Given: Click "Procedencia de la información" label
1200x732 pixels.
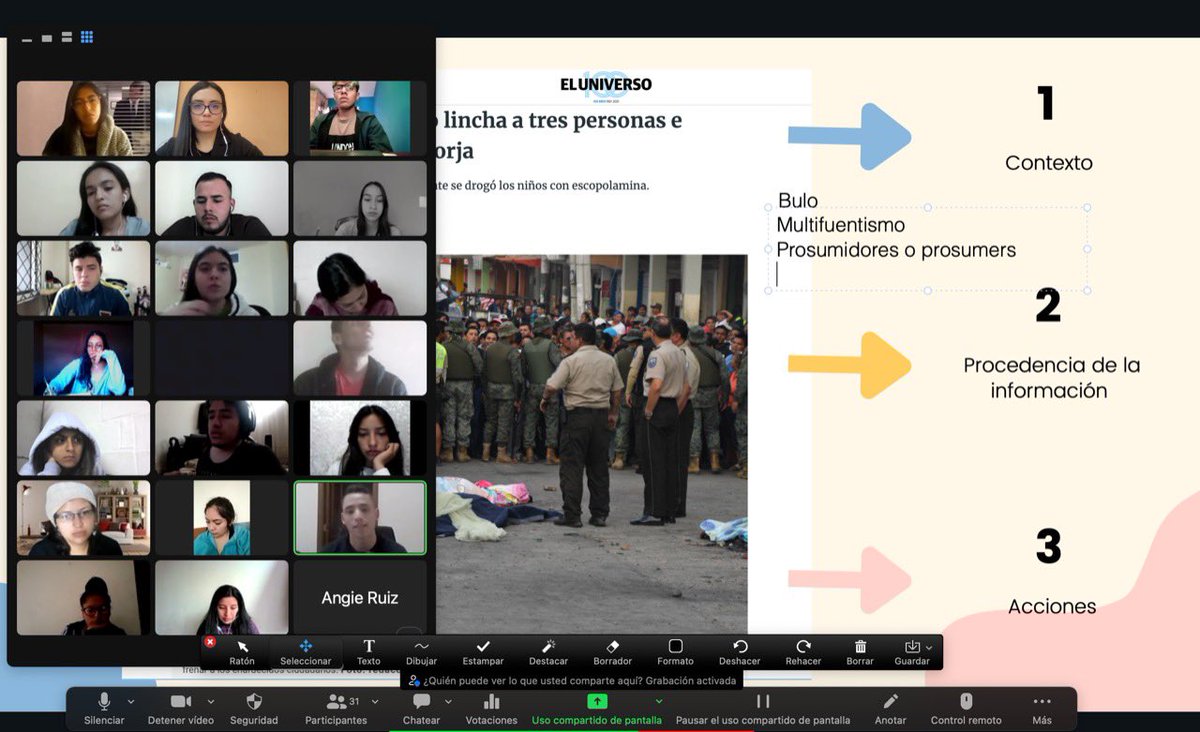Looking at the screenshot, I should [1051, 378].
